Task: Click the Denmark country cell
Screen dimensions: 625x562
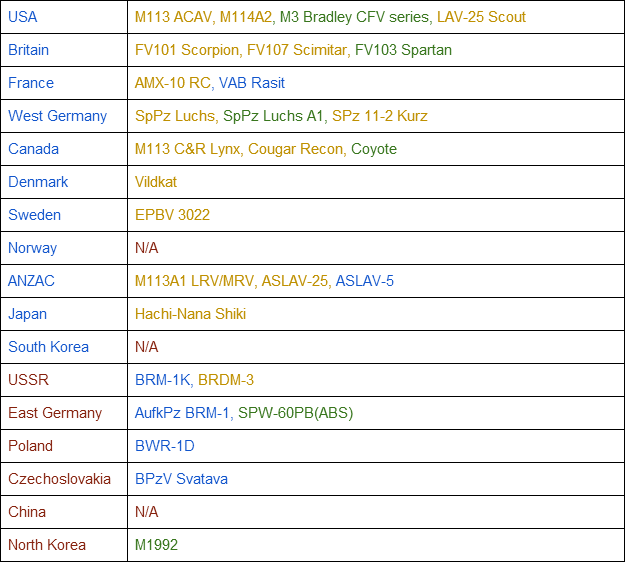Action: (x=64, y=182)
